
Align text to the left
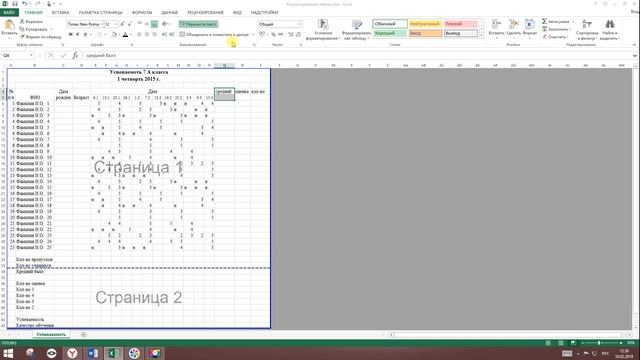click(x=140, y=34)
